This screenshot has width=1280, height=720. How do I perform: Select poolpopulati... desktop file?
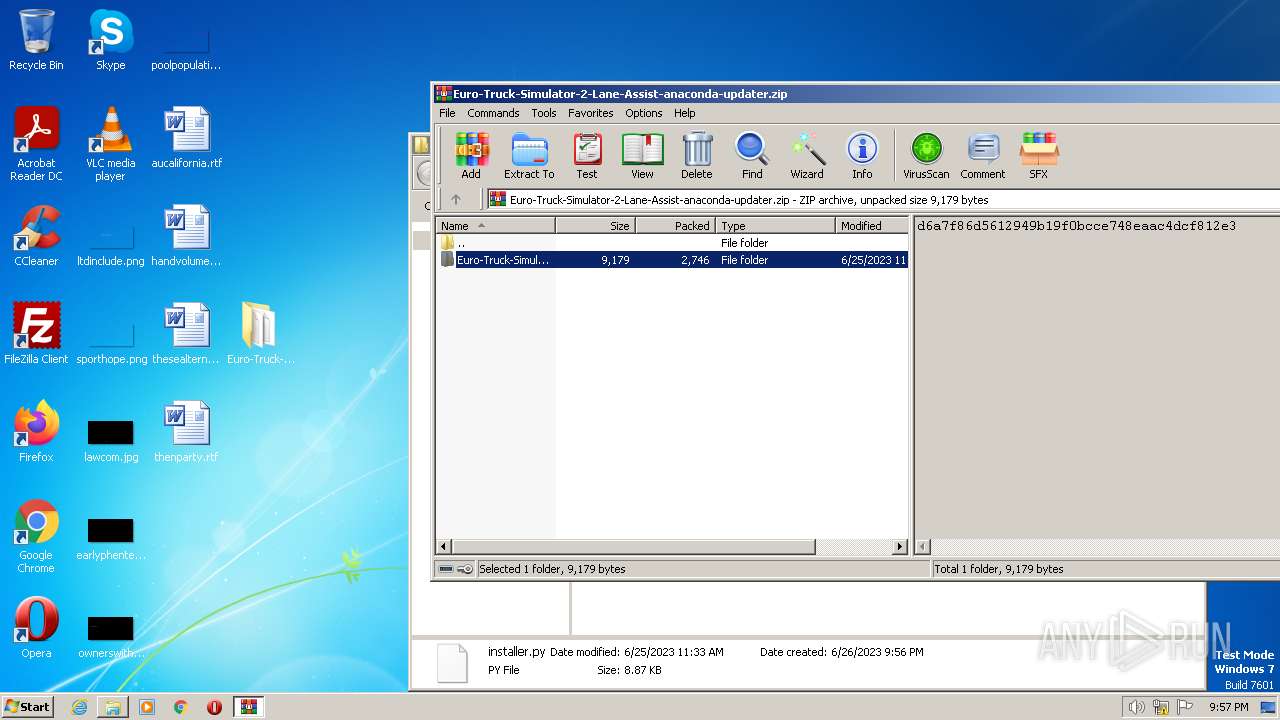[186, 48]
